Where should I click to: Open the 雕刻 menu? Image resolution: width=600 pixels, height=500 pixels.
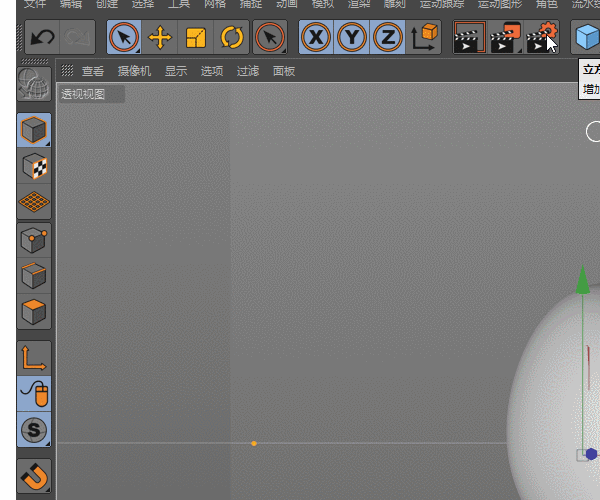coord(395,4)
